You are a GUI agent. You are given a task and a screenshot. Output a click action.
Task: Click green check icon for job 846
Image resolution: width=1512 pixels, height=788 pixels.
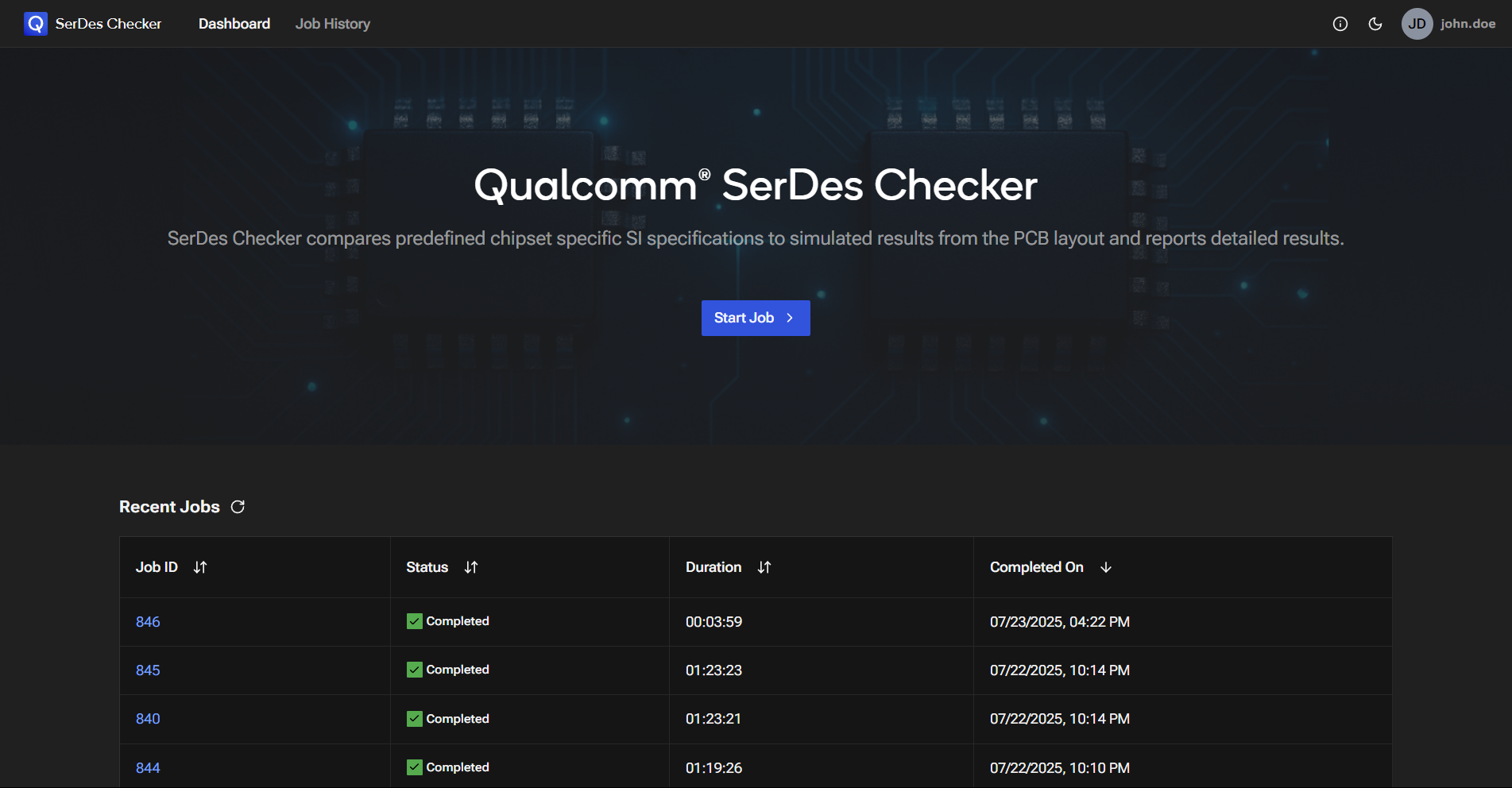[415, 621]
